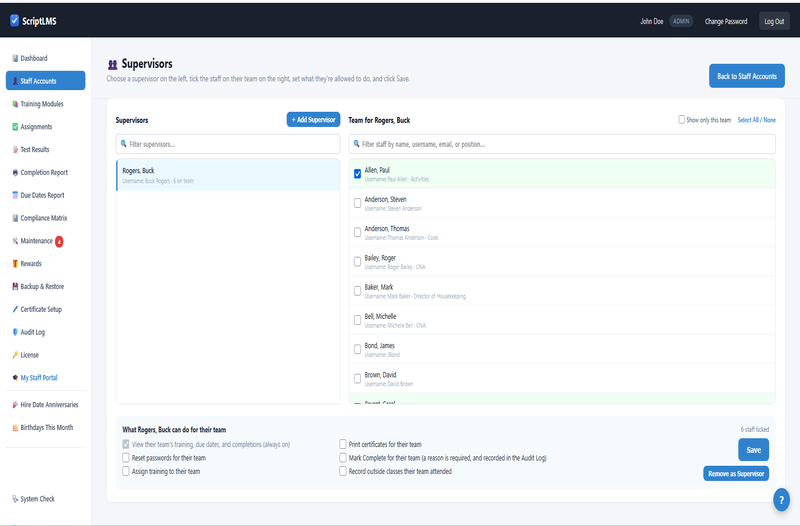
Task: Open Compliance Matrix menu item
Action: point(43,218)
